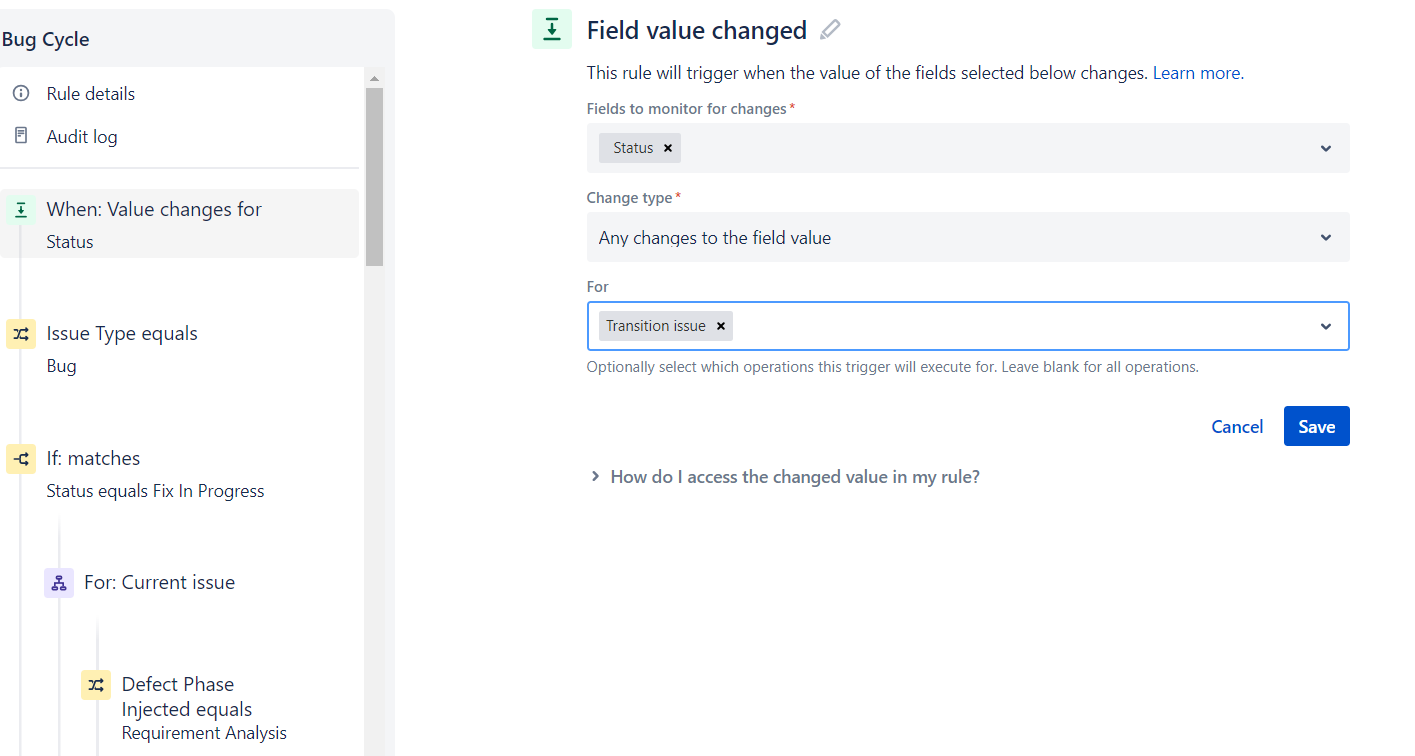The height and width of the screenshot is (756, 1415).
Task: Click the green trigger icon beside When: Value changes
Action: coord(21,210)
